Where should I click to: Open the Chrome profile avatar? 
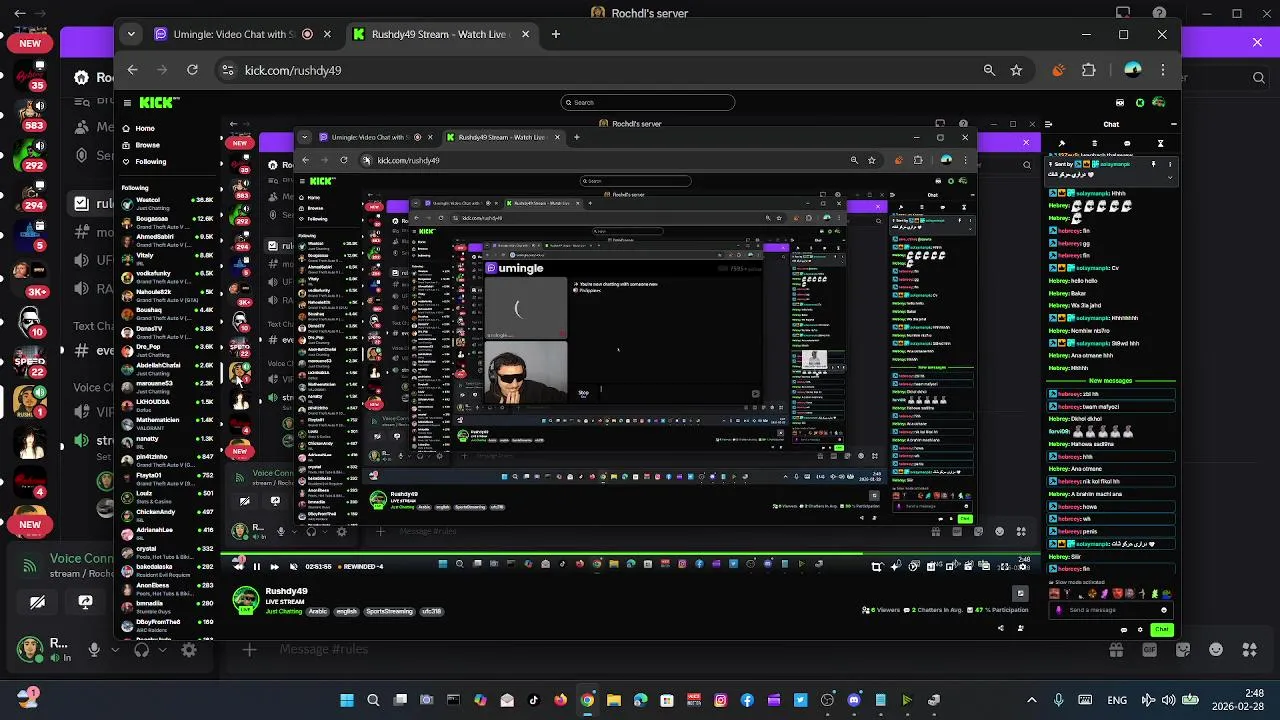(1132, 70)
